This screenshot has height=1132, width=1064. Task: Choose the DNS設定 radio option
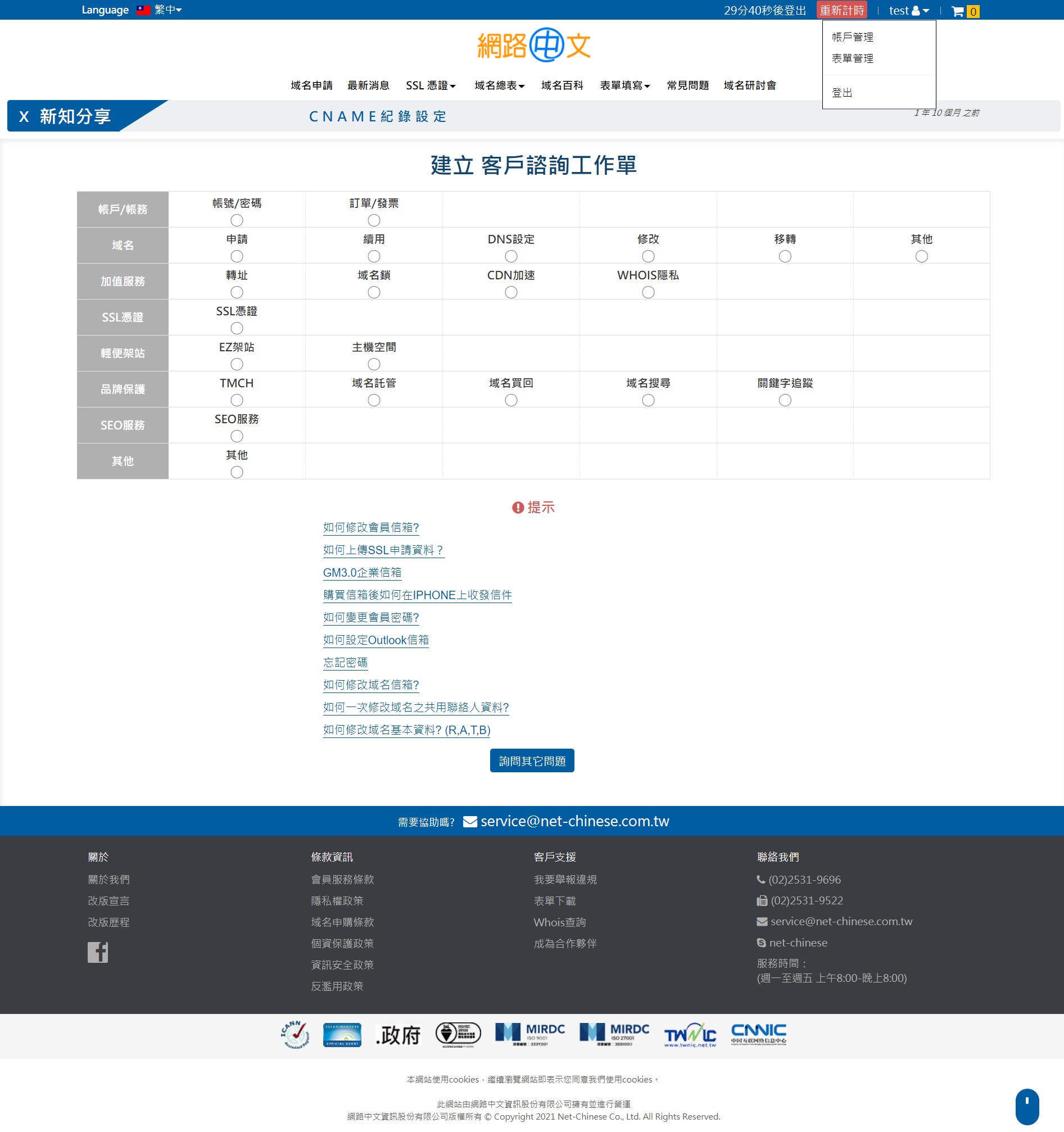click(x=511, y=256)
